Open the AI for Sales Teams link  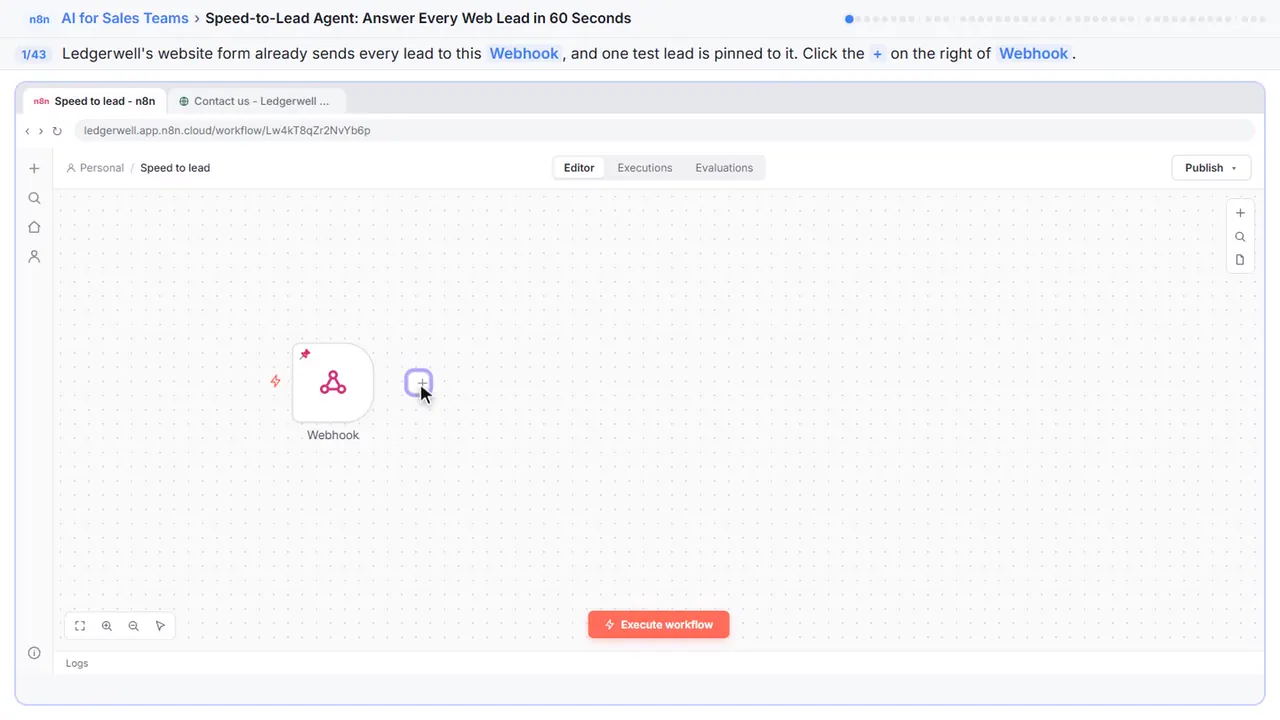(125, 18)
